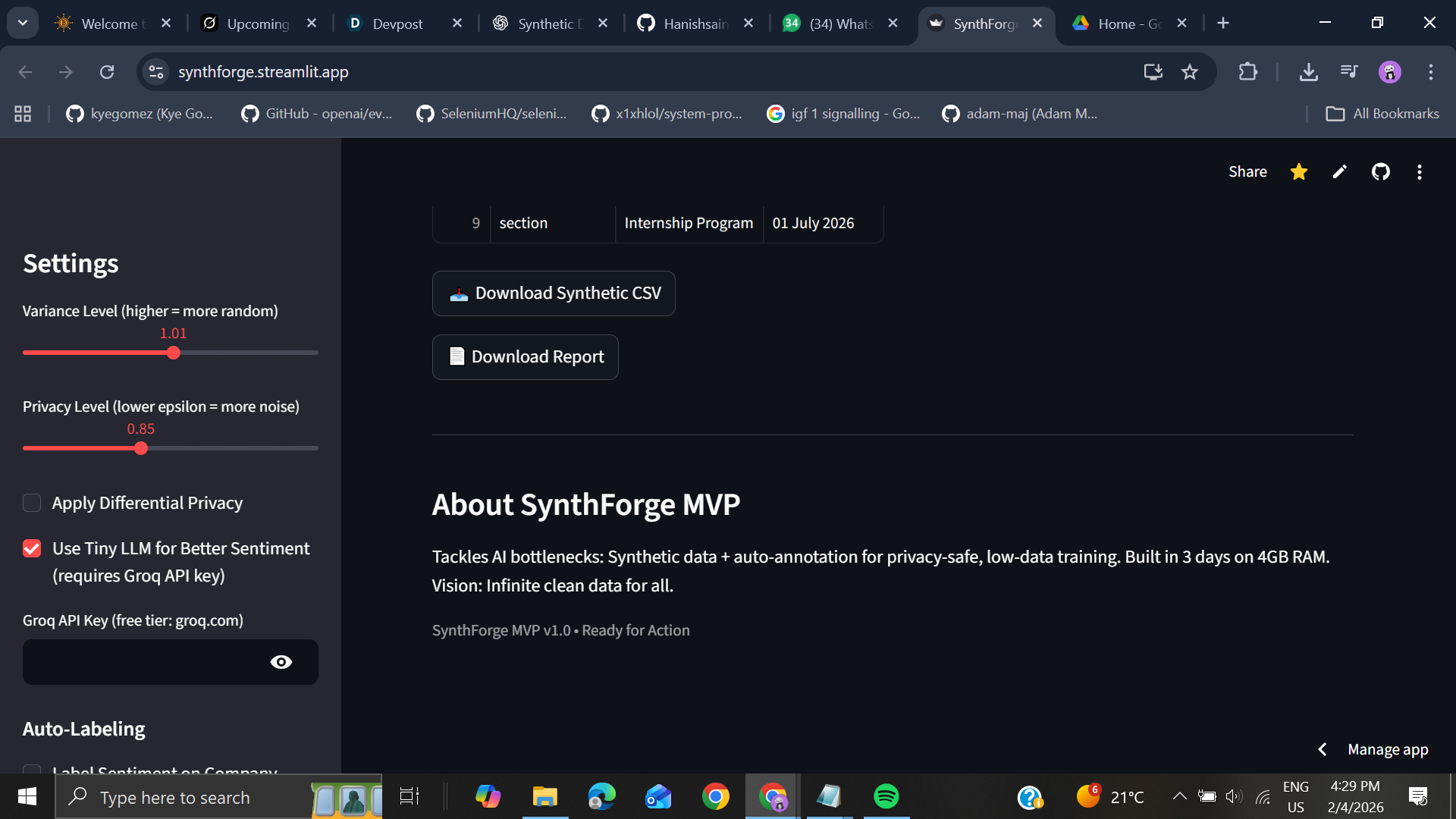Screen dimensions: 1456x819
Task: Uncheck Use Tiny LLM for Better Sentiment
Action: [x=32, y=548]
